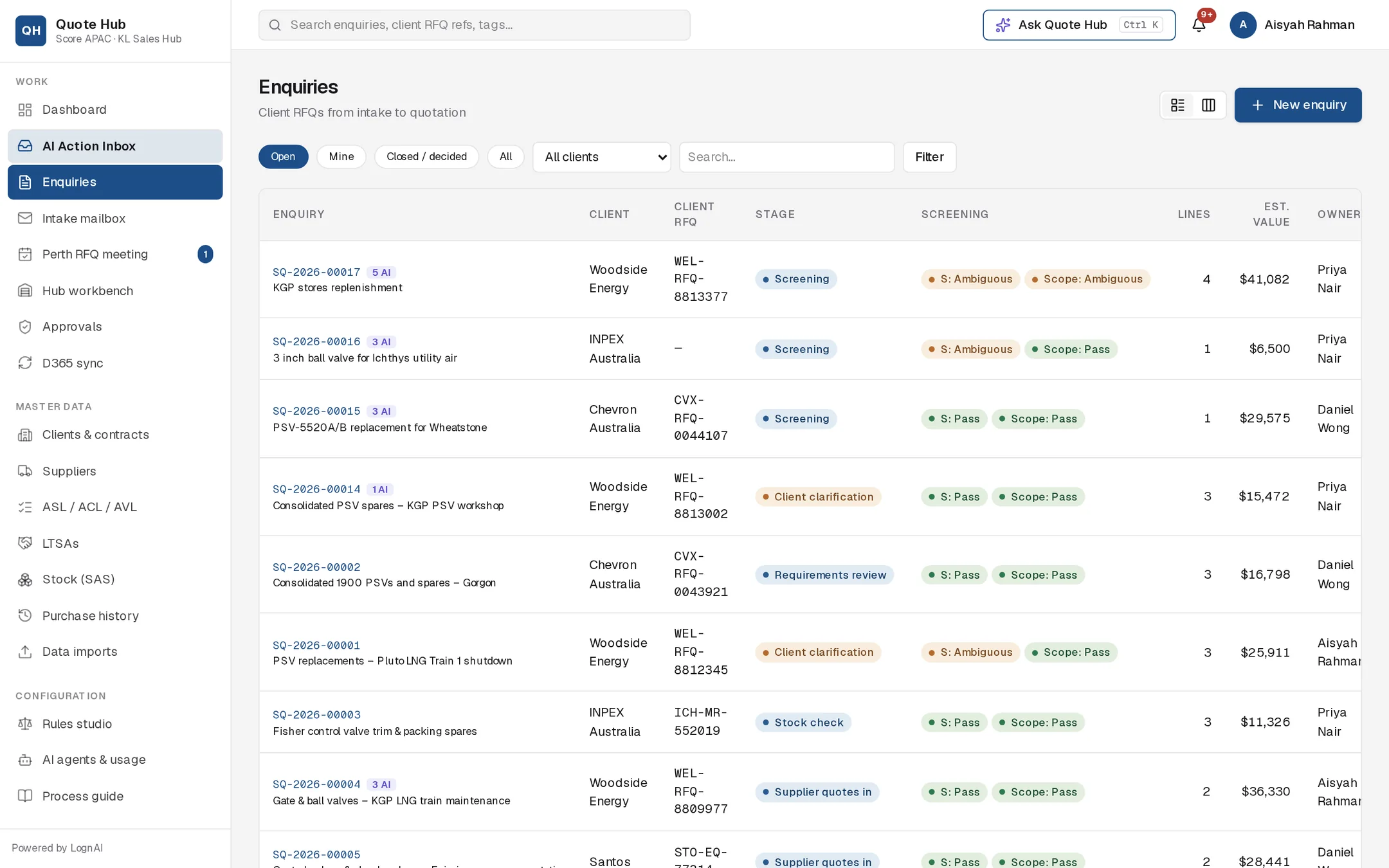
Task: Go to Enquiries in sidebar
Action: (115, 183)
